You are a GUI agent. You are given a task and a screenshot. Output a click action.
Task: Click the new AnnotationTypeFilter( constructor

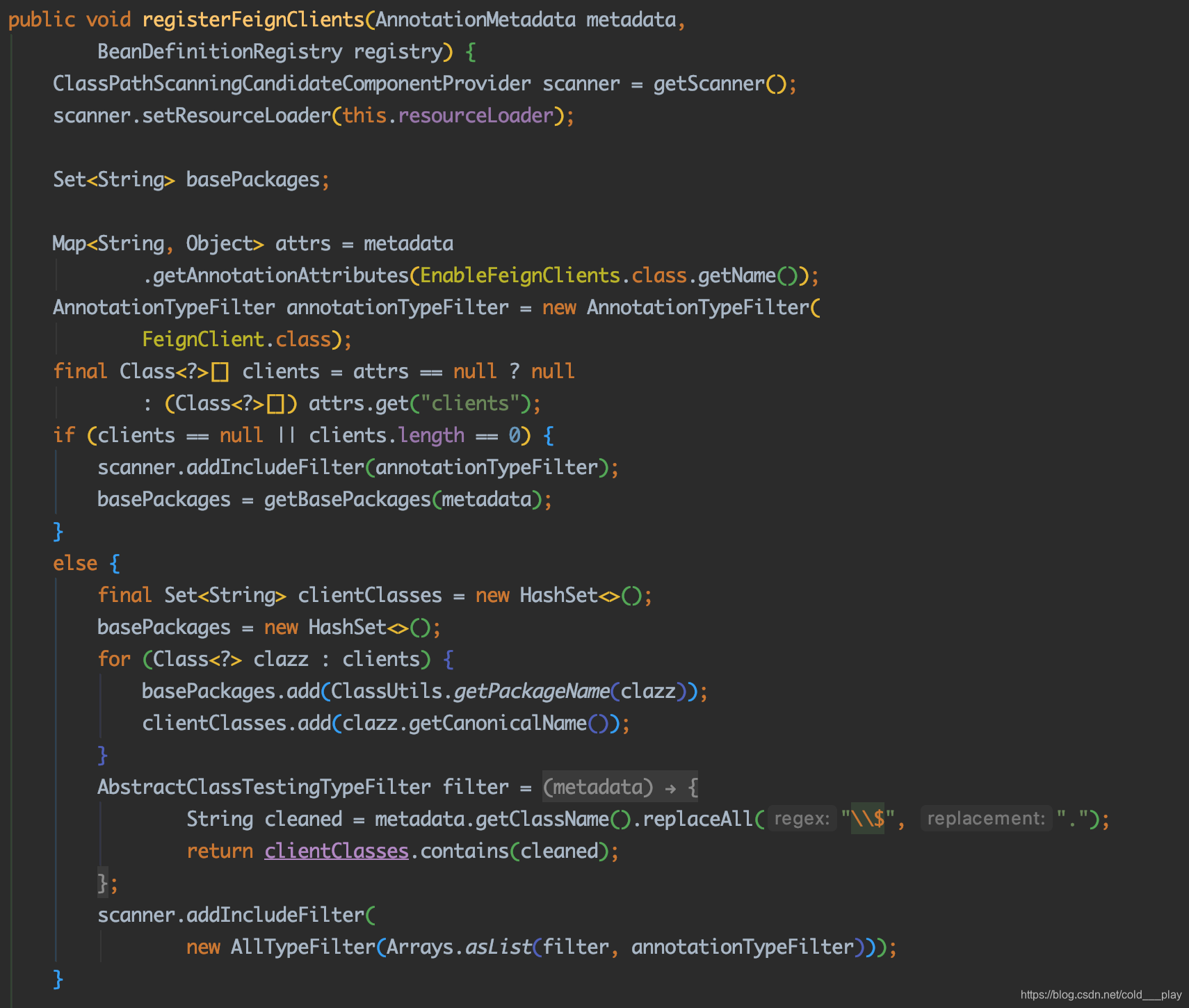(681, 307)
